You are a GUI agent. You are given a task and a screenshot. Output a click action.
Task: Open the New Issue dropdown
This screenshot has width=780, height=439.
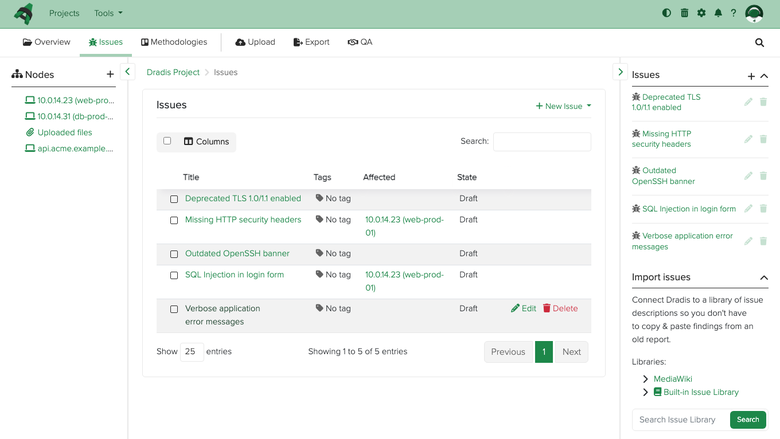point(563,106)
